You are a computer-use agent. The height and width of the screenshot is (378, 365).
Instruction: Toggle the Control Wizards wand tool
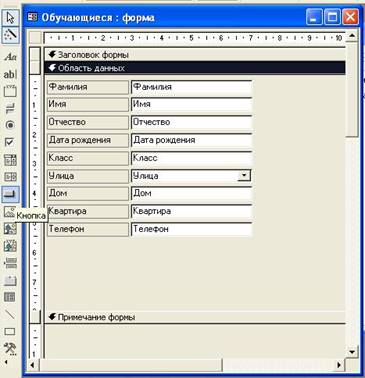tap(10, 34)
